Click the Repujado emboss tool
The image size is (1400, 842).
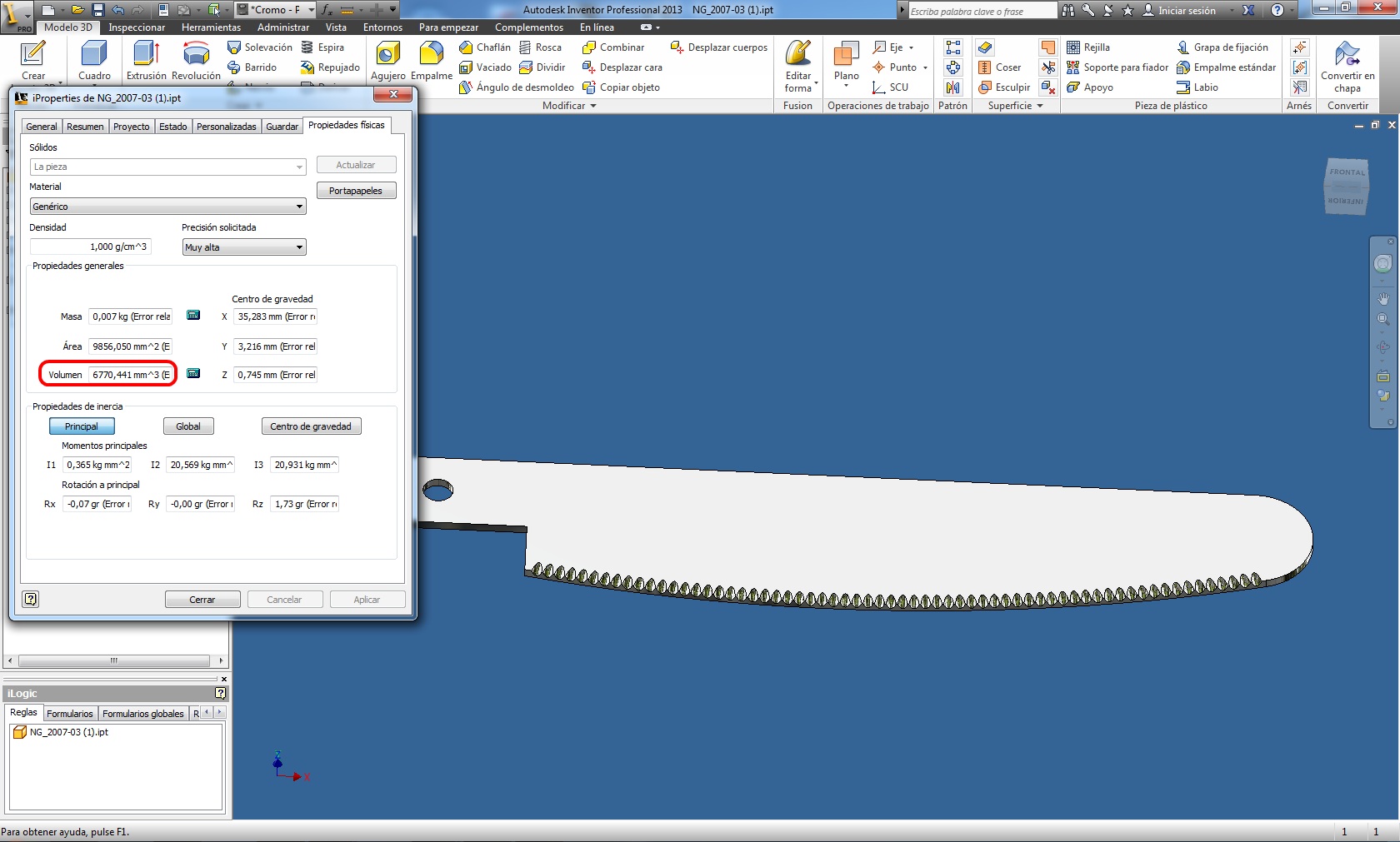(330, 67)
